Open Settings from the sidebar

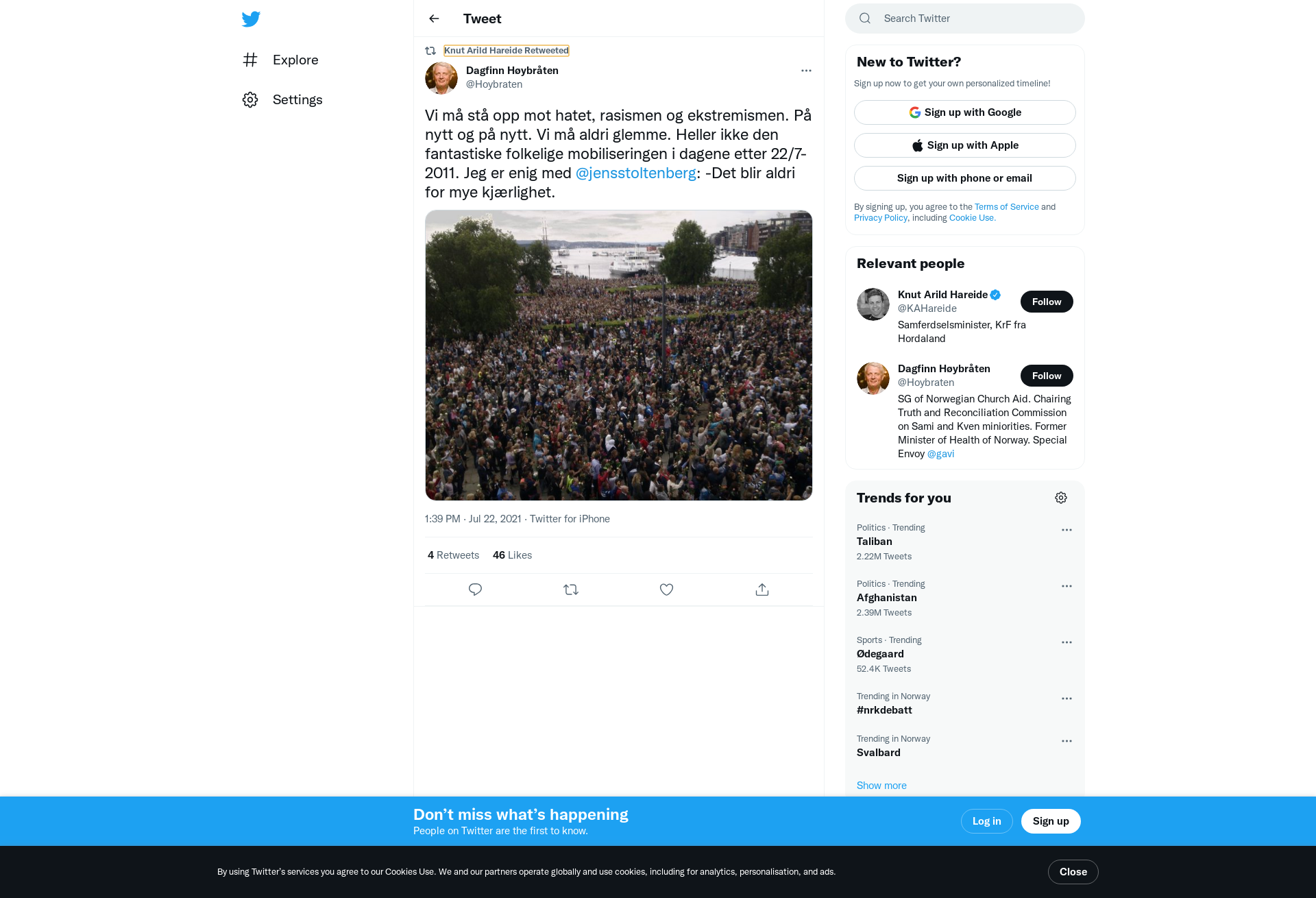pos(282,99)
